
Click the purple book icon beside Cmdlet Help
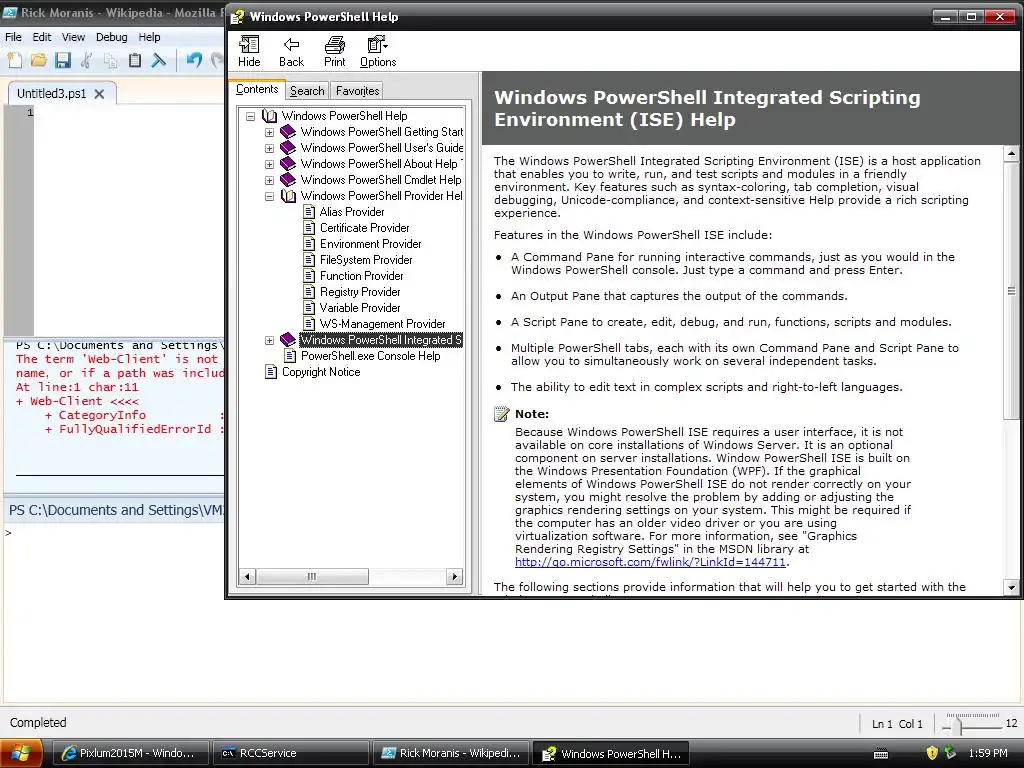point(288,180)
